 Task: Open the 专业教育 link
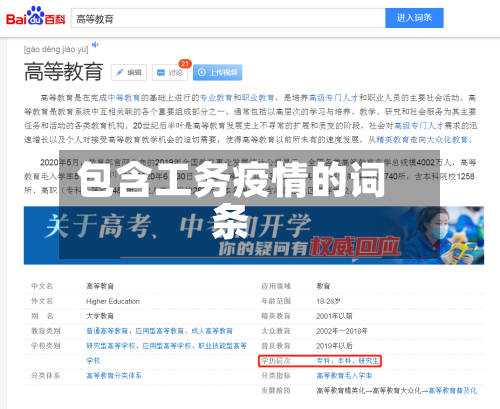tap(216, 98)
